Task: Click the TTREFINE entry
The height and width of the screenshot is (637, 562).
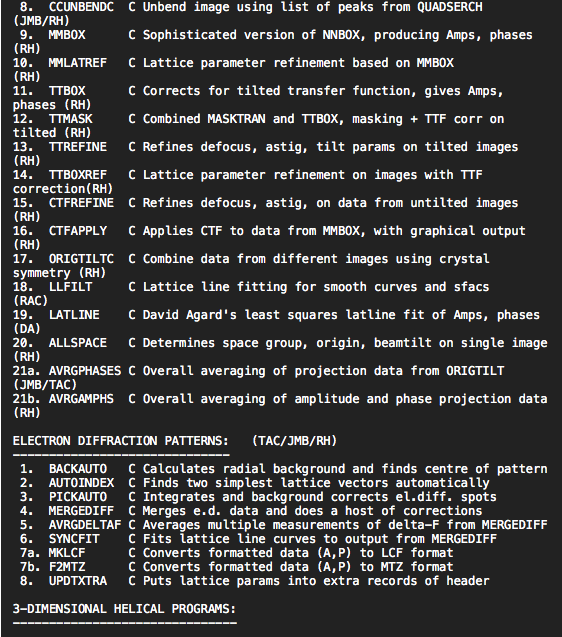Action: coord(78,147)
